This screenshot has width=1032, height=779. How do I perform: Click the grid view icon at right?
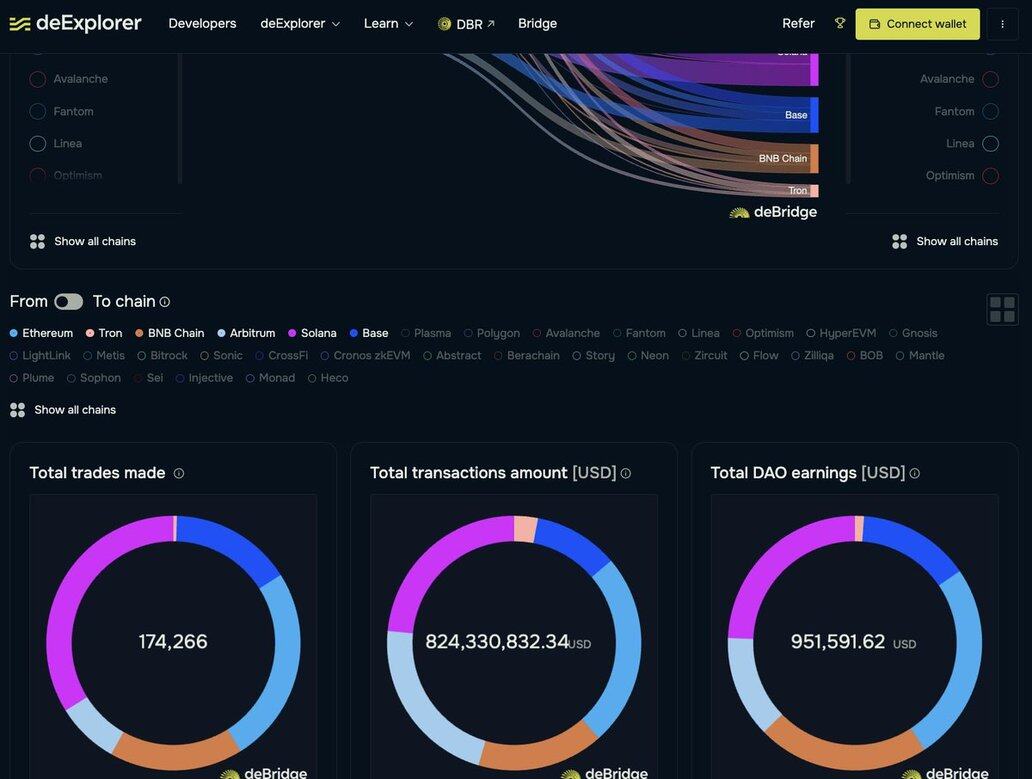pyautogui.click(x=1002, y=310)
